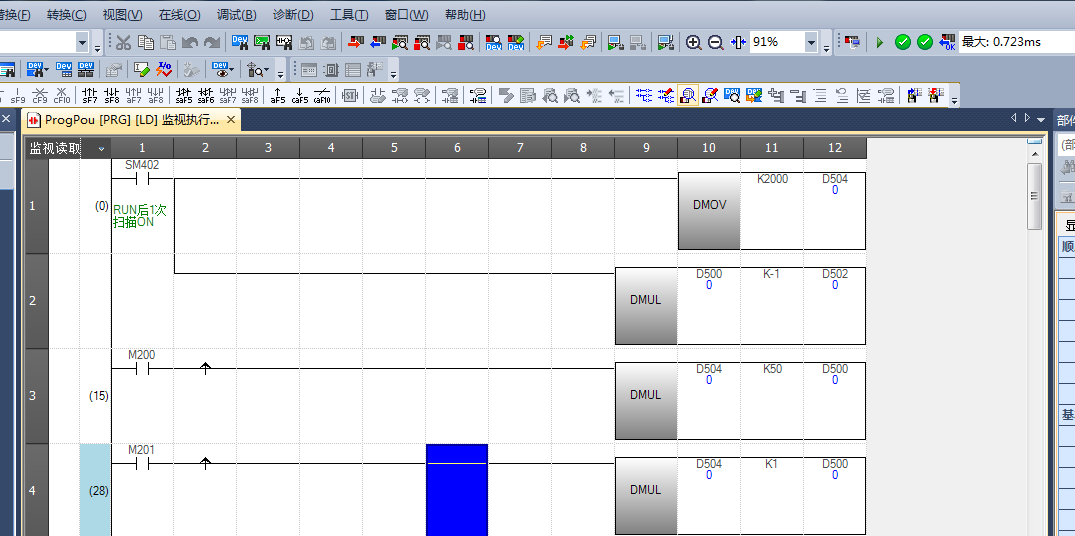Click the Copy icon in toolbar
This screenshot has height=536, width=1075.
[146, 43]
